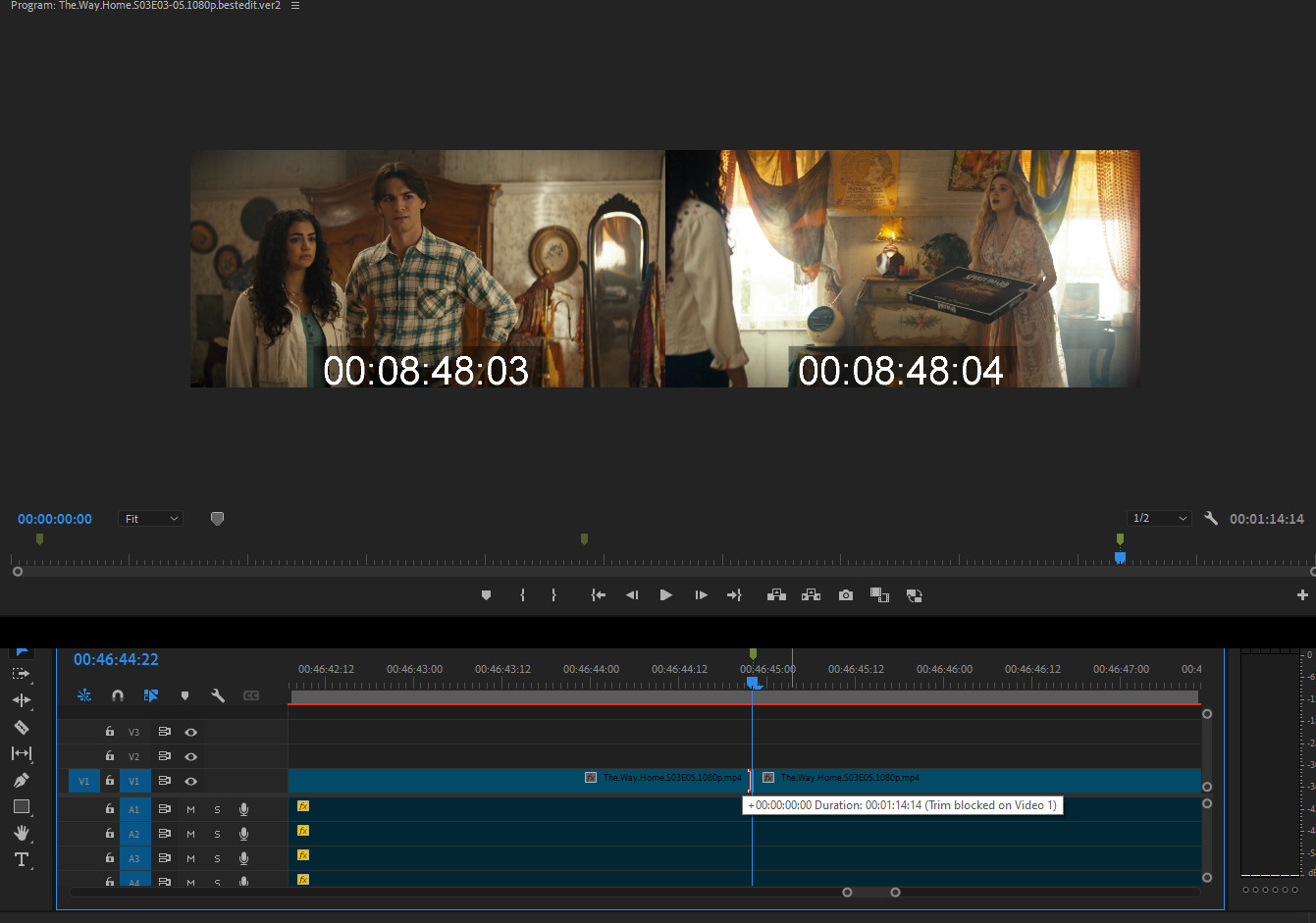Click Add Marker in Program Monitor controls

[x=486, y=595]
